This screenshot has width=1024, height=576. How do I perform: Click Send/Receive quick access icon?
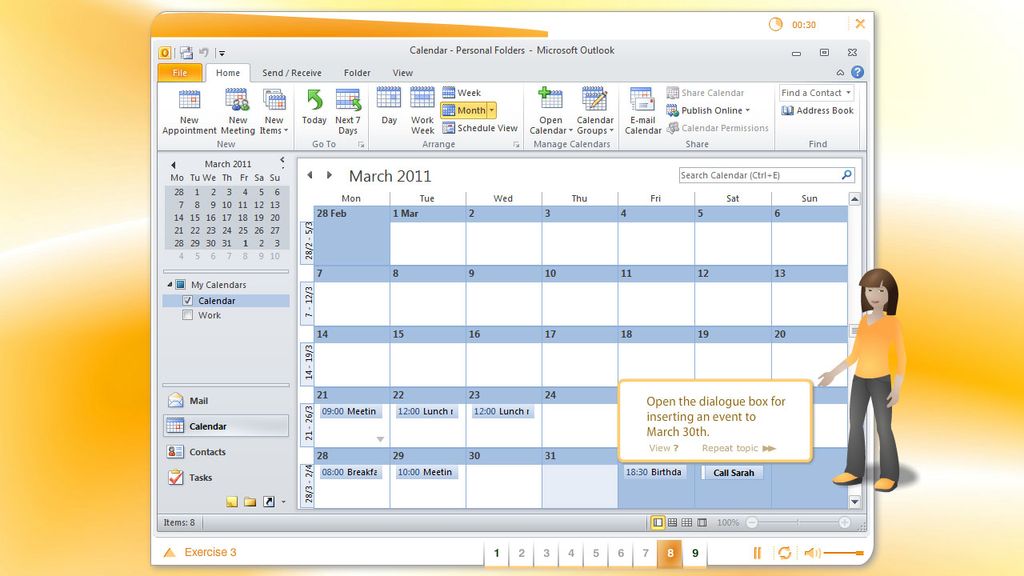(186, 52)
